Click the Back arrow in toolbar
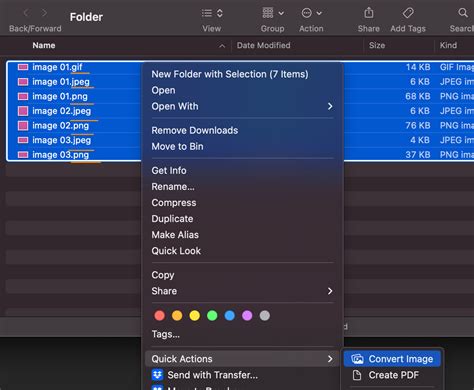The image size is (474, 390). click(26, 13)
